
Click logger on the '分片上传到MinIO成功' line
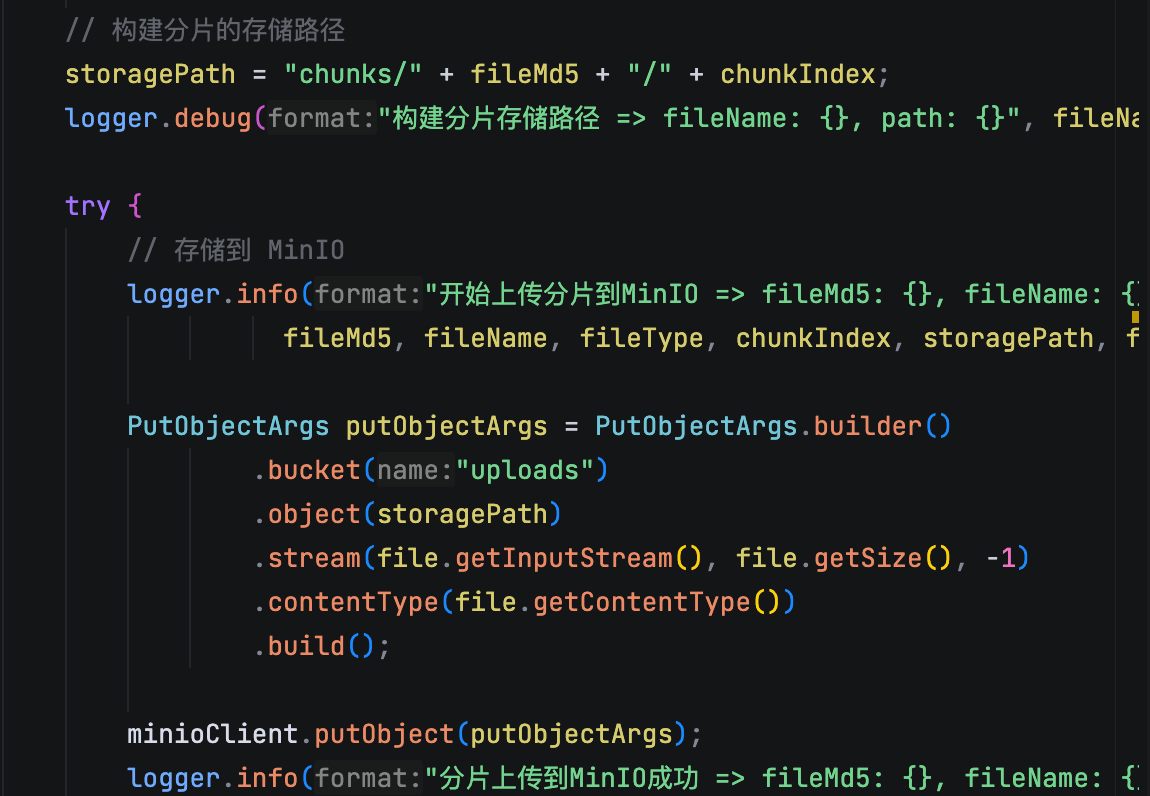[173, 778]
